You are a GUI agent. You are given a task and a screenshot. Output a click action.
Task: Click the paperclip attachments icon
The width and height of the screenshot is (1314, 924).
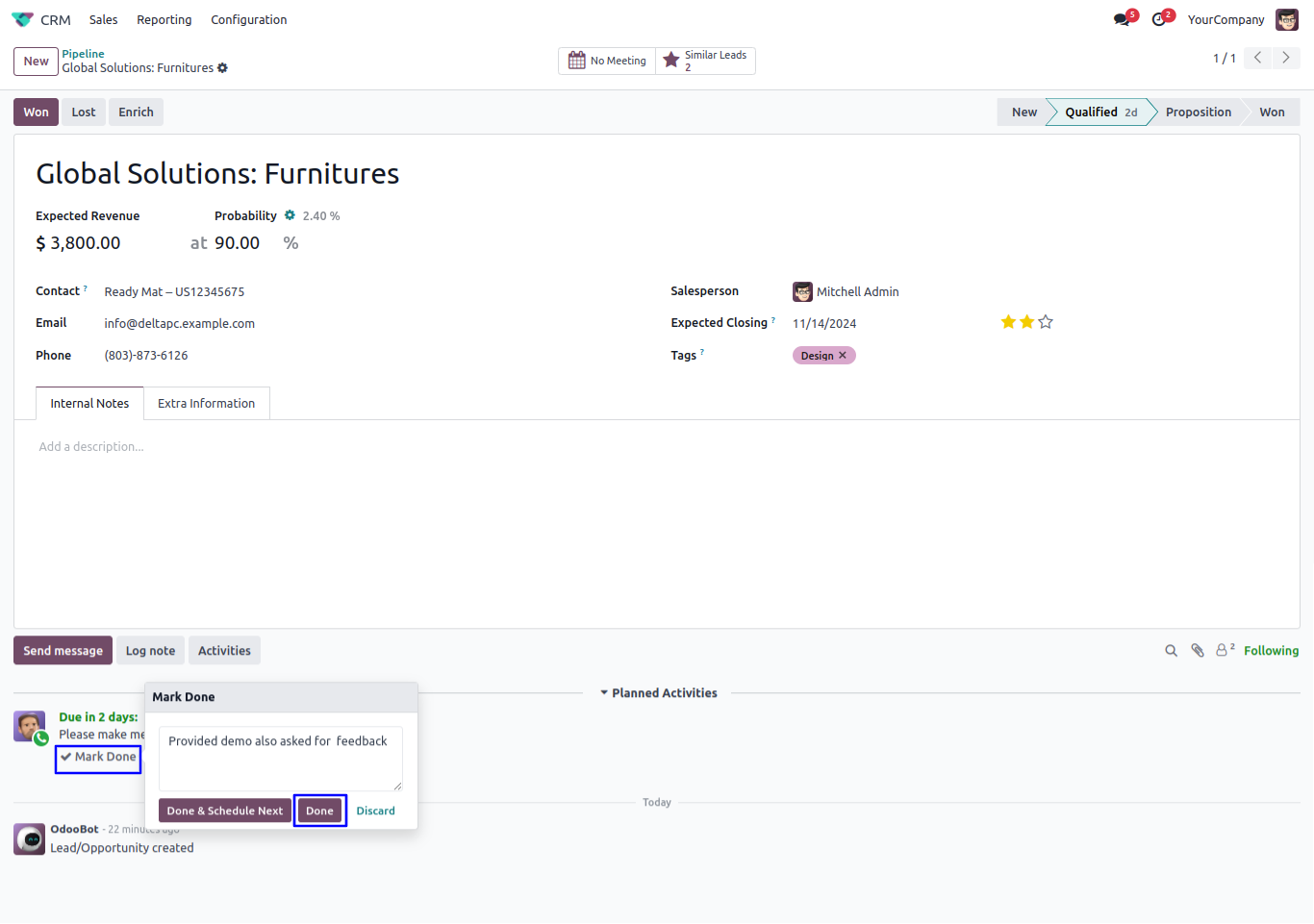pyautogui.click(x=1198, y=651)
